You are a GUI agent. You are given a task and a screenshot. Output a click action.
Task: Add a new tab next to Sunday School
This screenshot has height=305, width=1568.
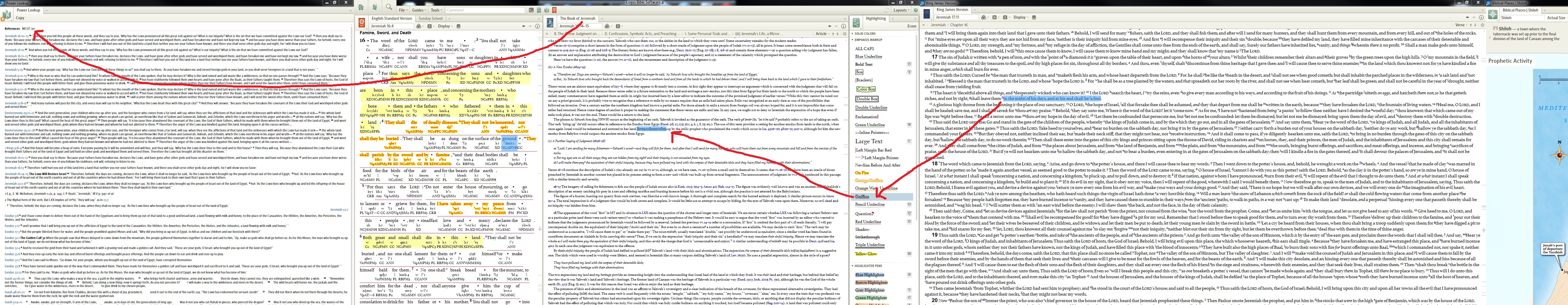[450, 19]
